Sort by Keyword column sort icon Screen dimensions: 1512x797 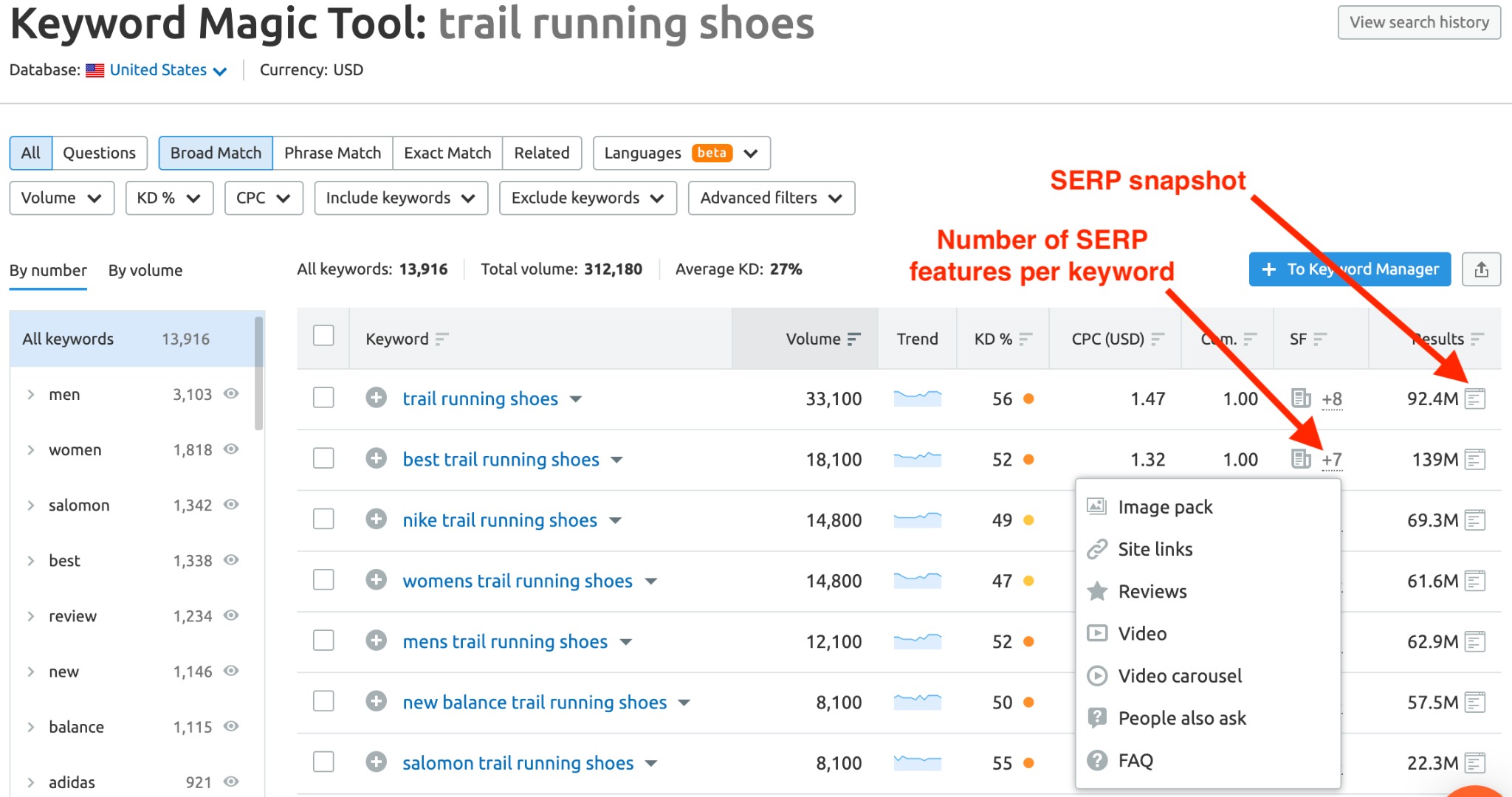[x=441, y=339]
